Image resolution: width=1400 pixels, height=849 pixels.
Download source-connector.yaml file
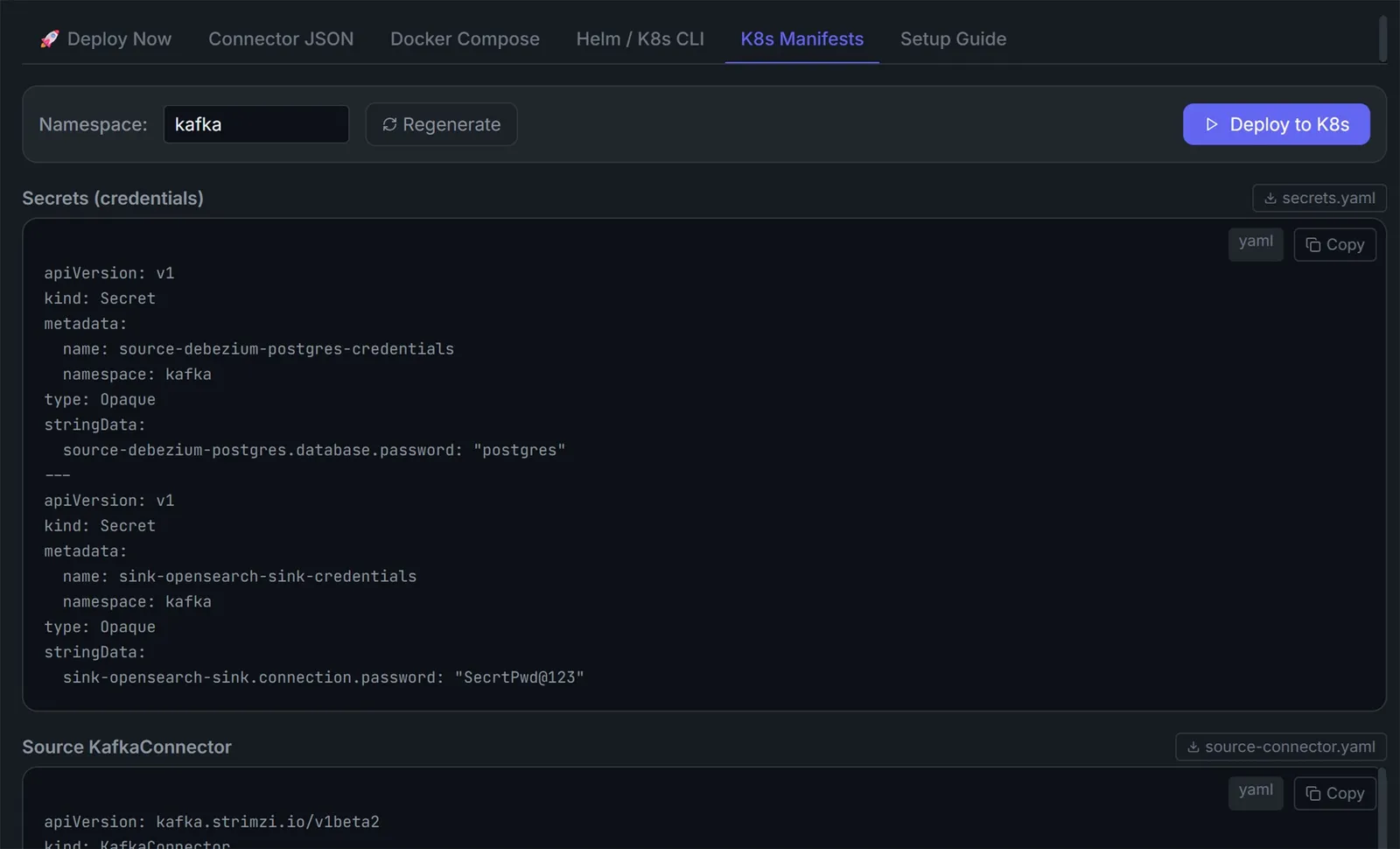click(1280, 747)
